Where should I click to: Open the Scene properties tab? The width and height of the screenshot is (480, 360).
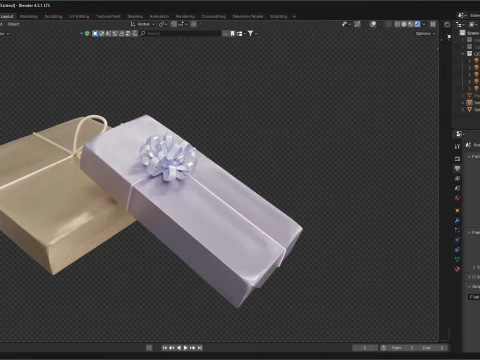[457, 188]
